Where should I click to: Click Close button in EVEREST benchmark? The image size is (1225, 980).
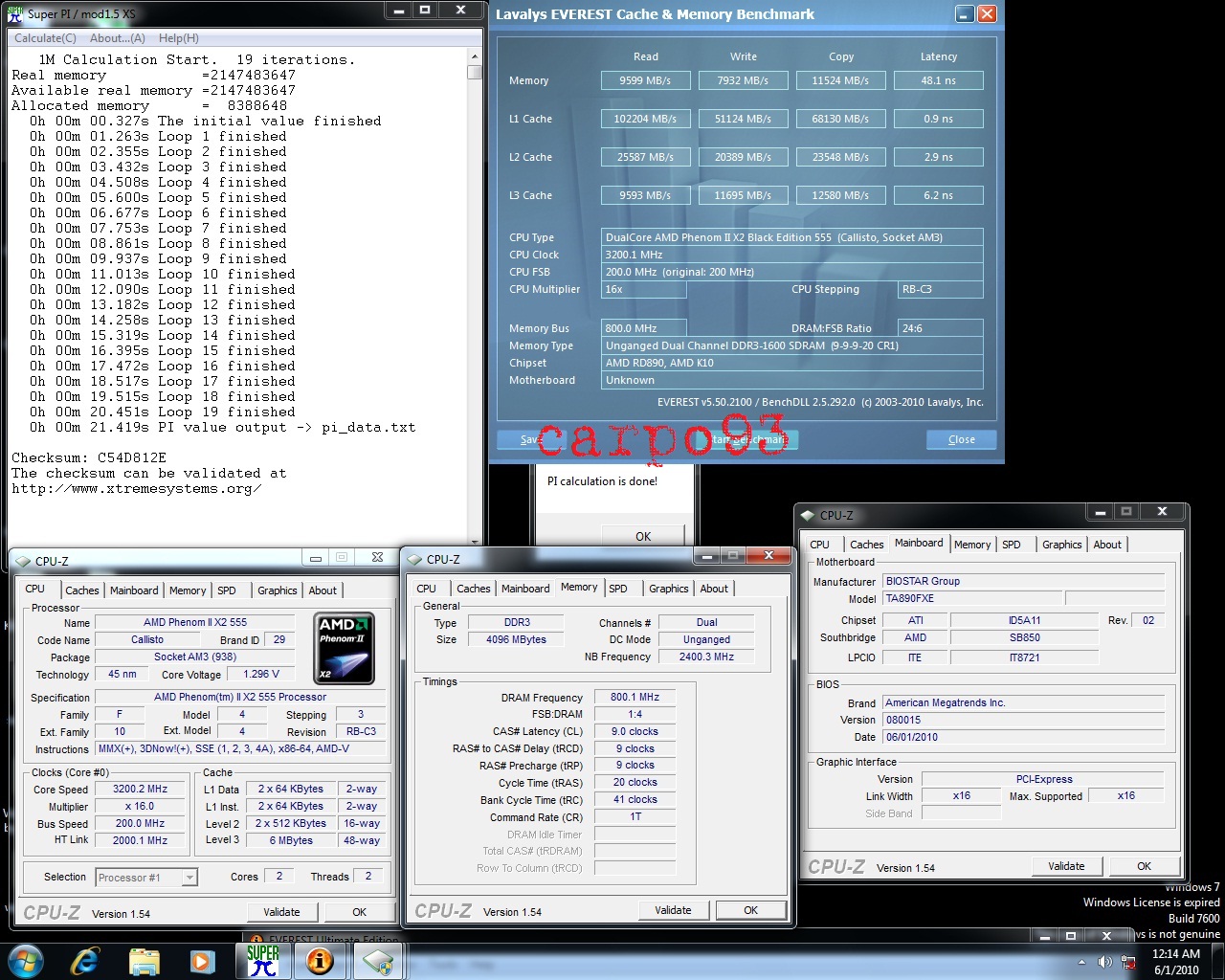pos(962,439)
